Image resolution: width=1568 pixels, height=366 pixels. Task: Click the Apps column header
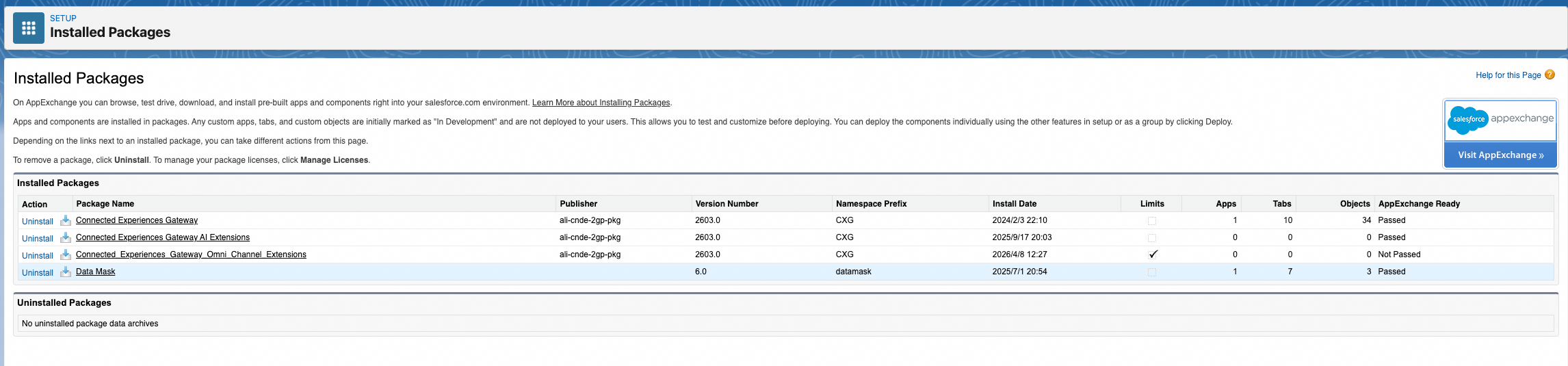(x=1226, y=204)
